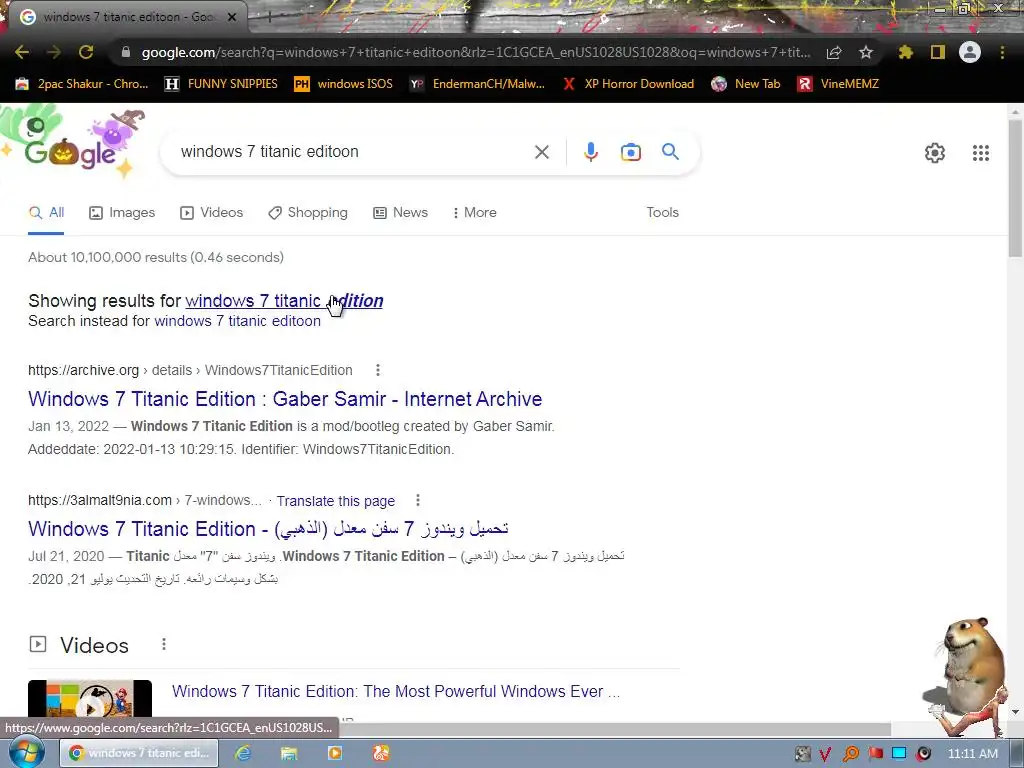Viewport: 1024px width, 768px height.
Task: Launch Internet Explorer from the taskbar
Action: point(243,753)
